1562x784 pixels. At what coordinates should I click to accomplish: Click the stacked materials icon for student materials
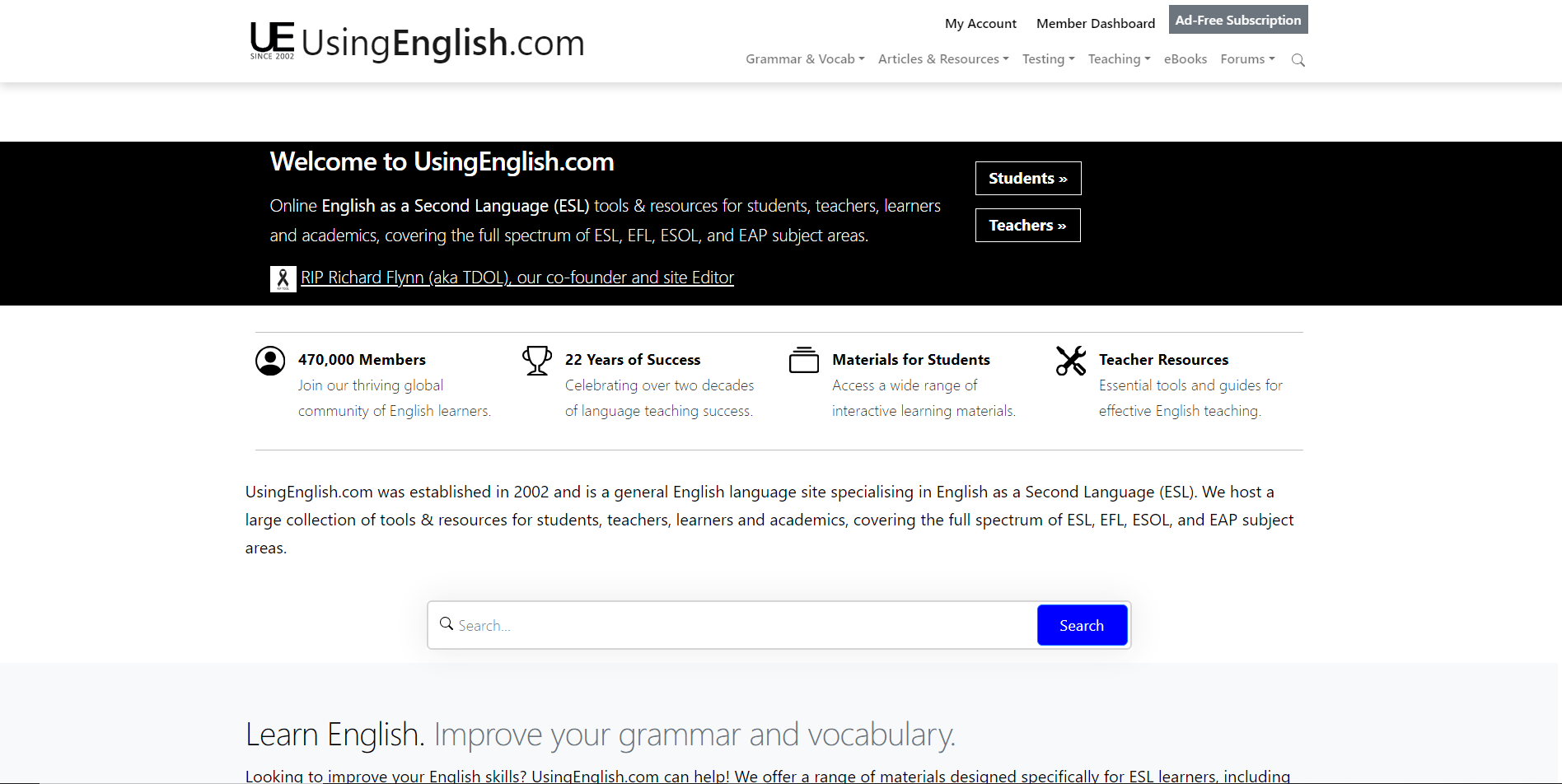(803, 360)
